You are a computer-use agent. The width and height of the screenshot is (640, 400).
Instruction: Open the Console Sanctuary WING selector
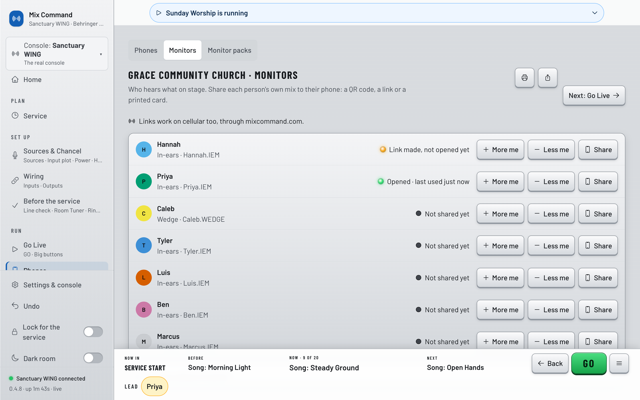[57, 54]
